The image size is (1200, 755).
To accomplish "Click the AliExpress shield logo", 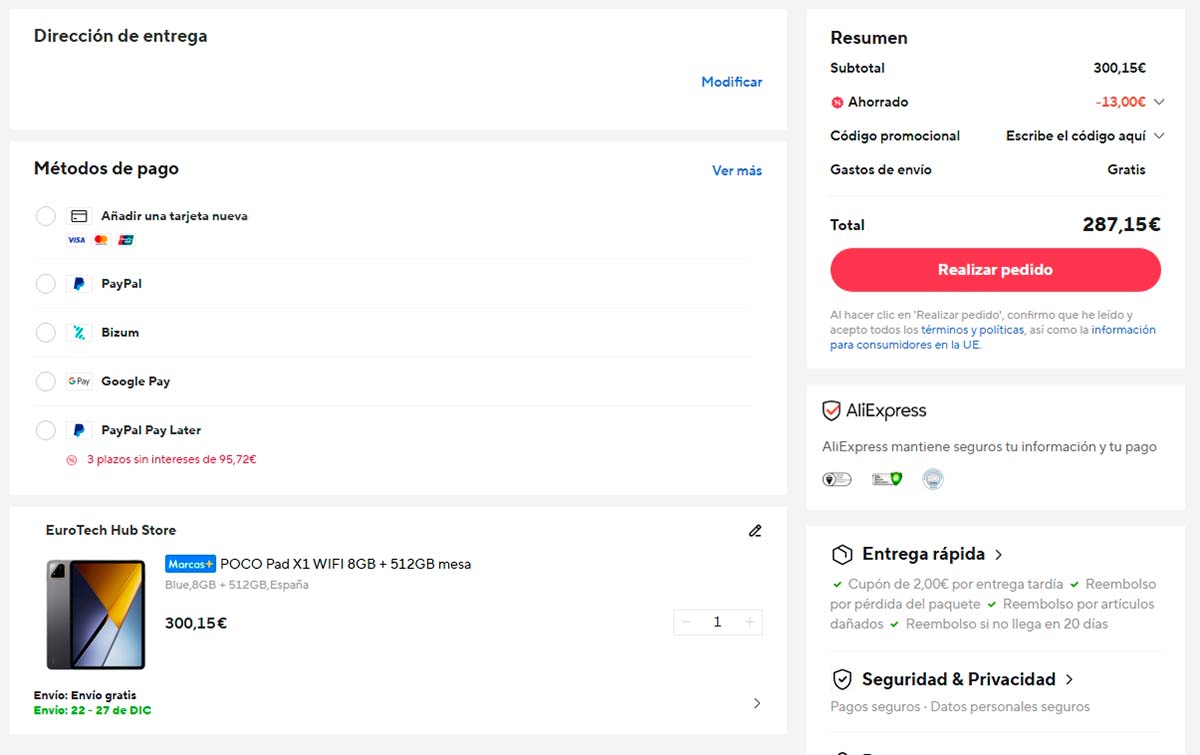I will tap(831, 411).
